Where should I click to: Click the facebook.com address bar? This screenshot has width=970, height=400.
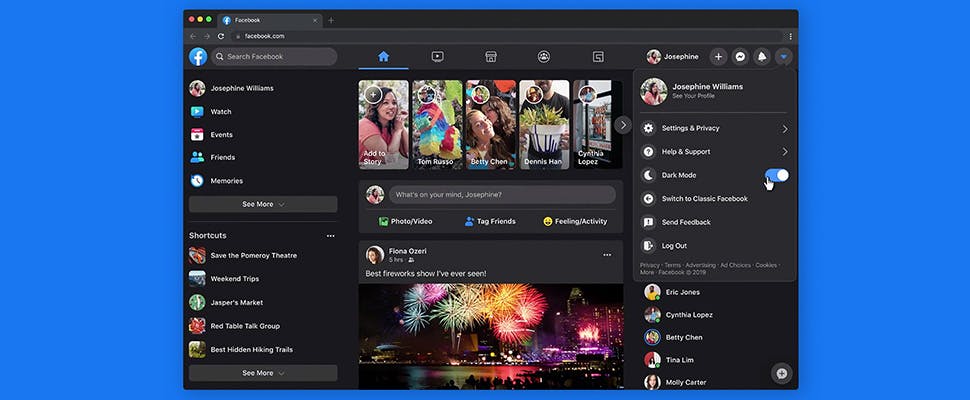coord(508,36)
